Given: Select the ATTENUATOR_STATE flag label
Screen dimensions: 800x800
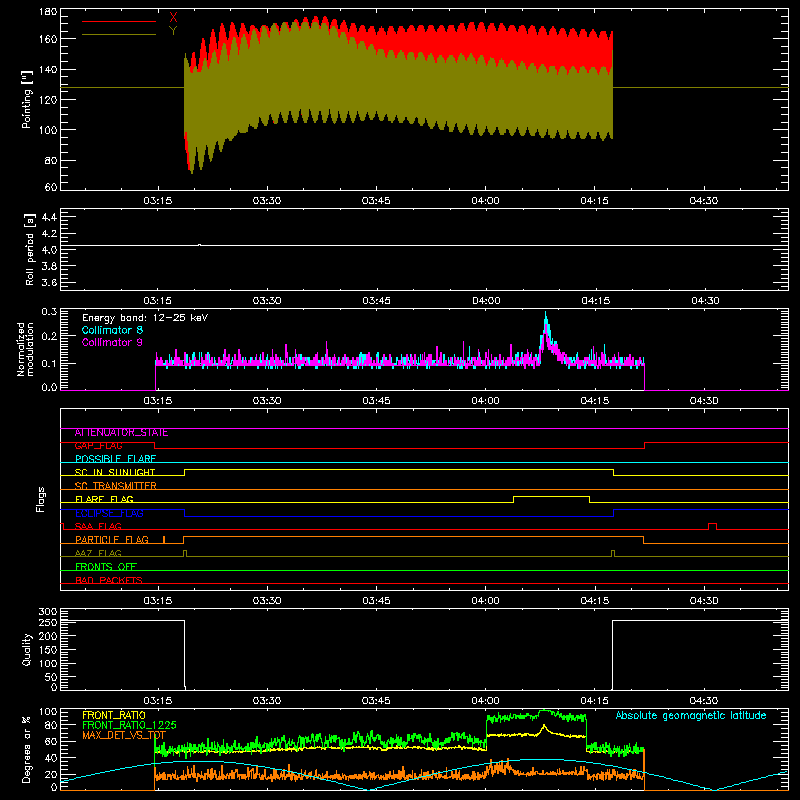Looking at the screenshot, I should pyautogui.click(x=121, y=433).
